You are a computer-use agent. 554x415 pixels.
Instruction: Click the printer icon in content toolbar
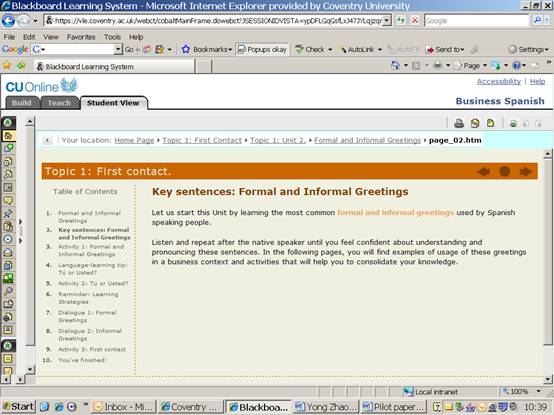(459, 123)
